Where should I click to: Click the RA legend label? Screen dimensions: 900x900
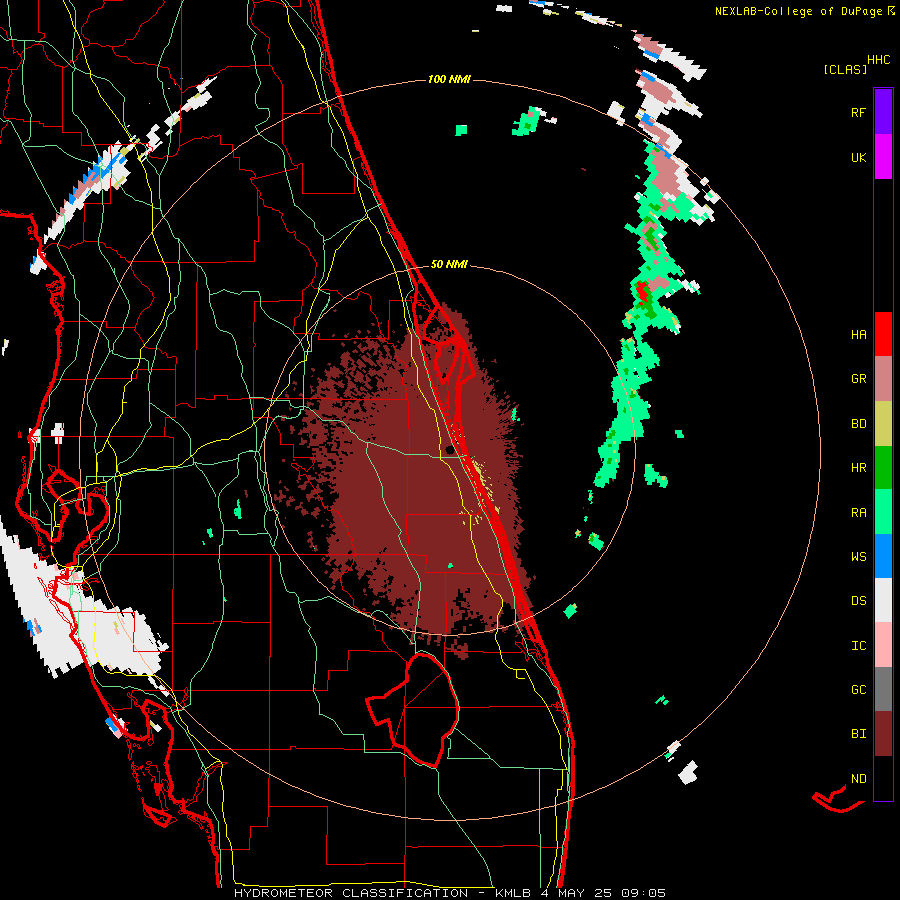(x=858, y=513)
